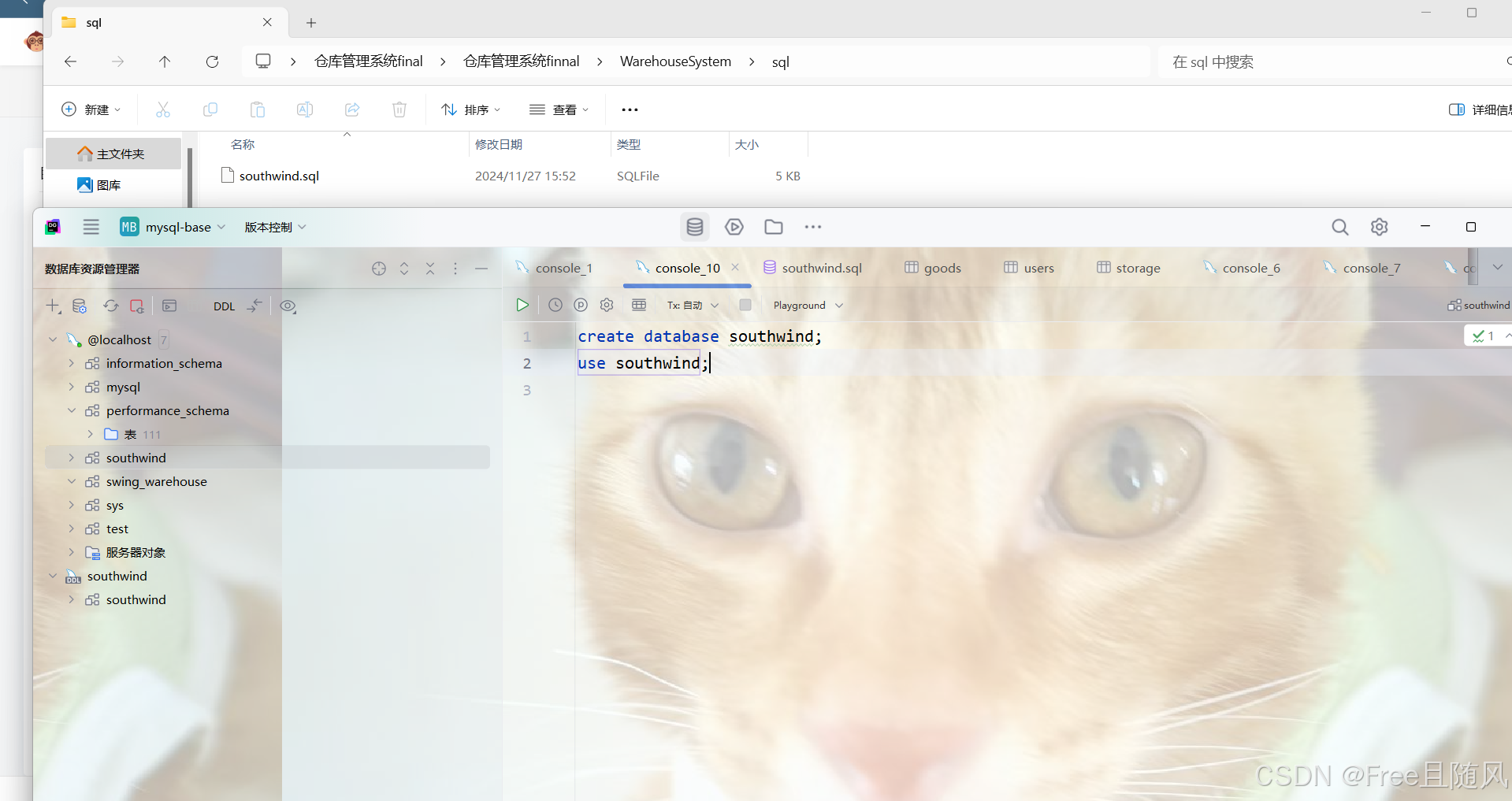Open the 查看 view menu in File Explorer

559,109
